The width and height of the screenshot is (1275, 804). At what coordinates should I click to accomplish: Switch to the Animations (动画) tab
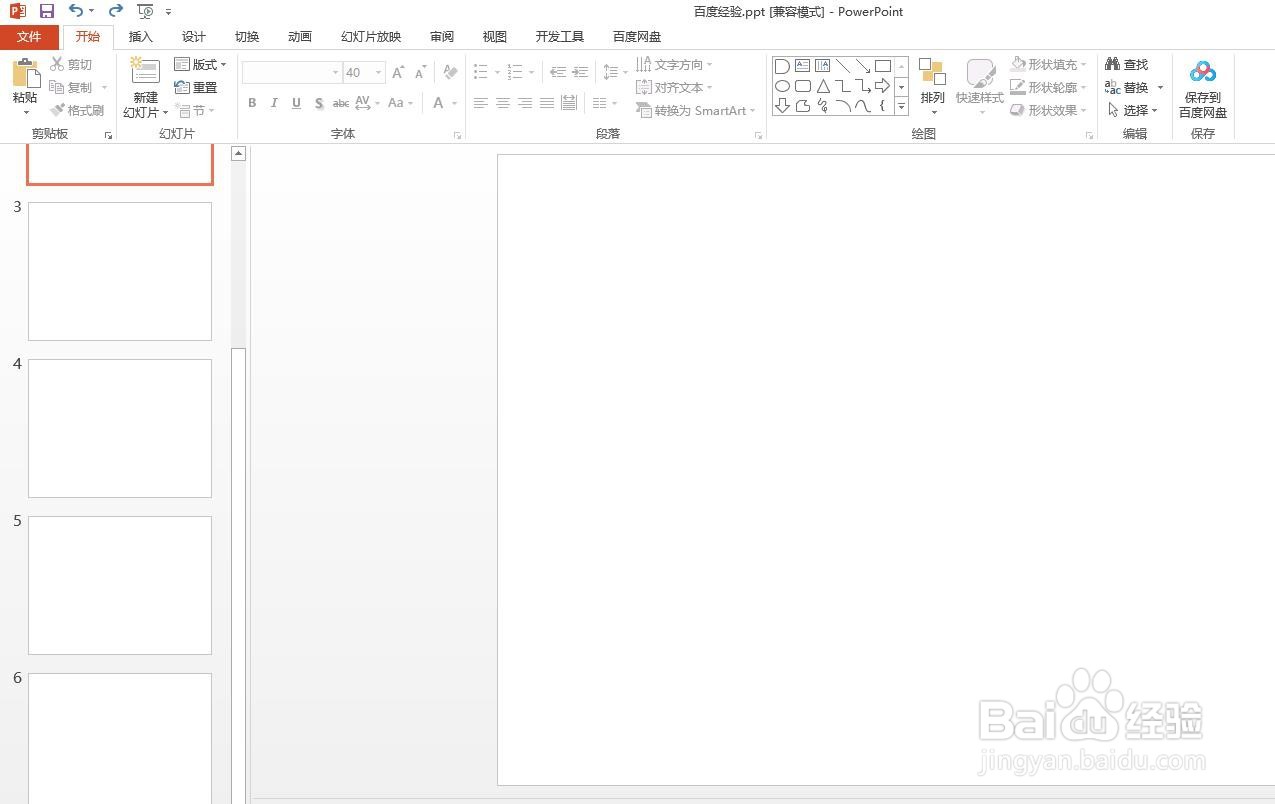pyautogui.click(x=300, y=37)
